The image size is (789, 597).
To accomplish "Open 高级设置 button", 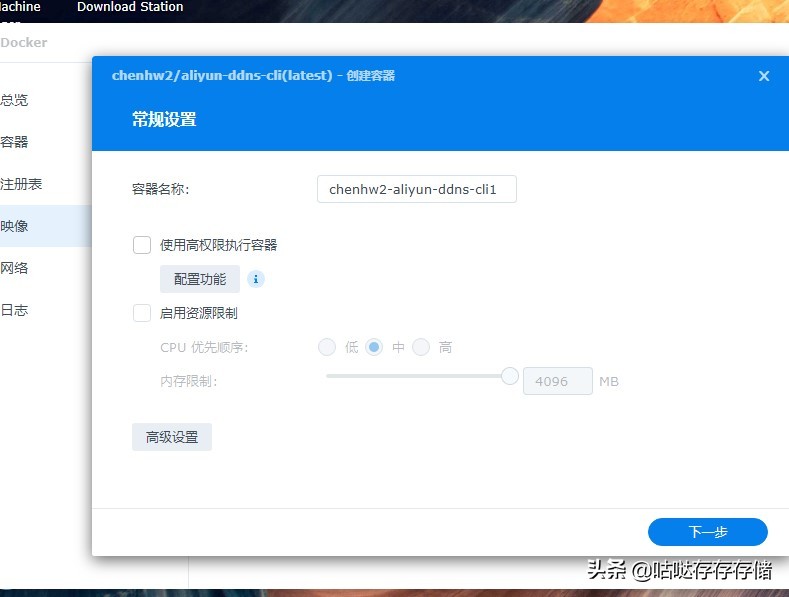I will click(172, 437).
